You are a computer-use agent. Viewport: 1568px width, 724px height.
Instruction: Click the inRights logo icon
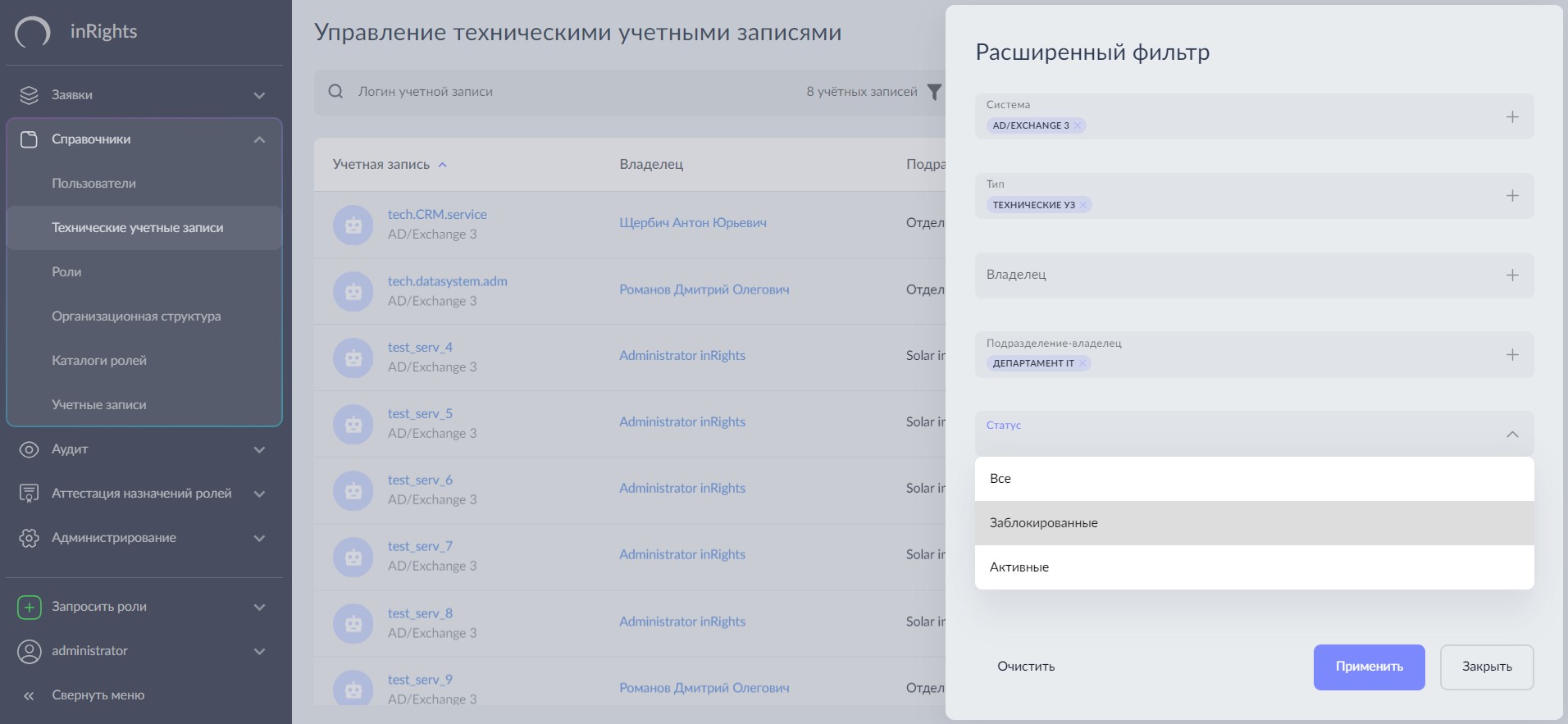pos(33,32)
